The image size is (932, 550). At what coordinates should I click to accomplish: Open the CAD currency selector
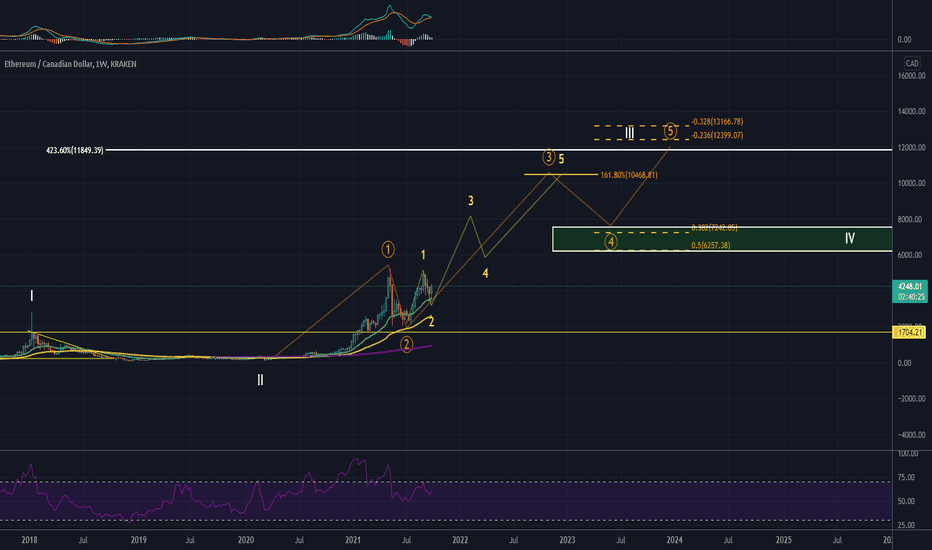click(912, 63)
